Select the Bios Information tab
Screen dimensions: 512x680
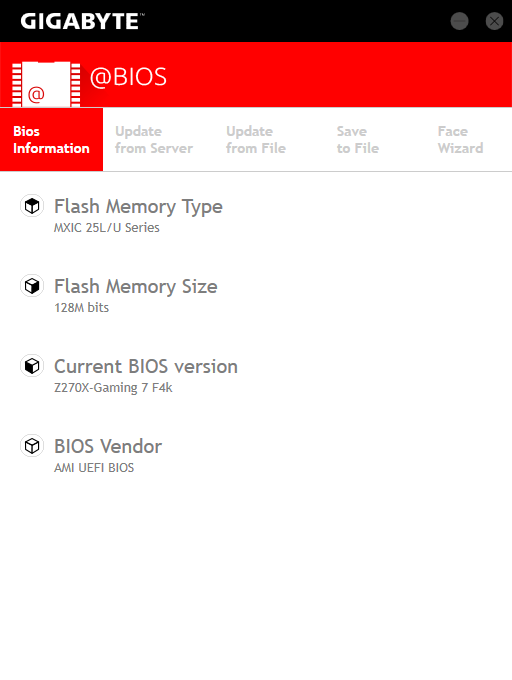[51, 140]
